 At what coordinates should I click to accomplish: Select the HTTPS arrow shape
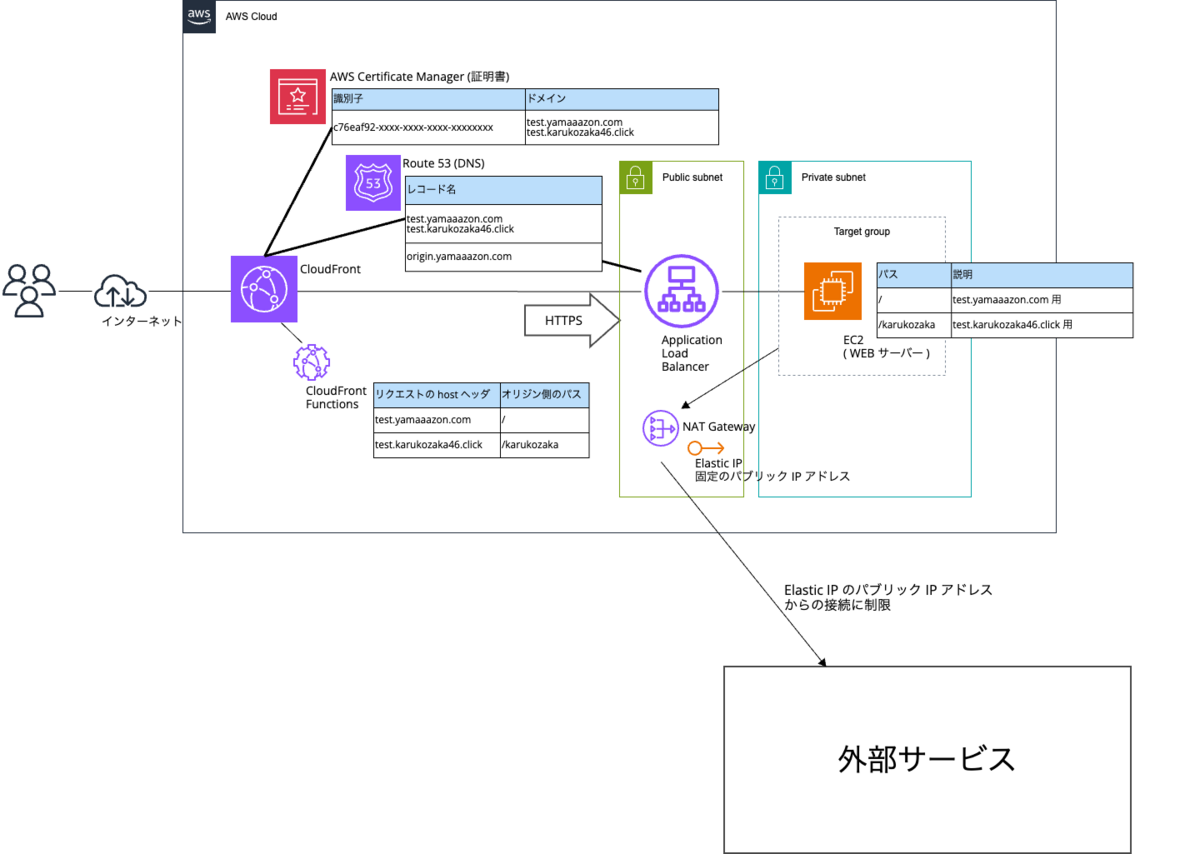(572, 320)
